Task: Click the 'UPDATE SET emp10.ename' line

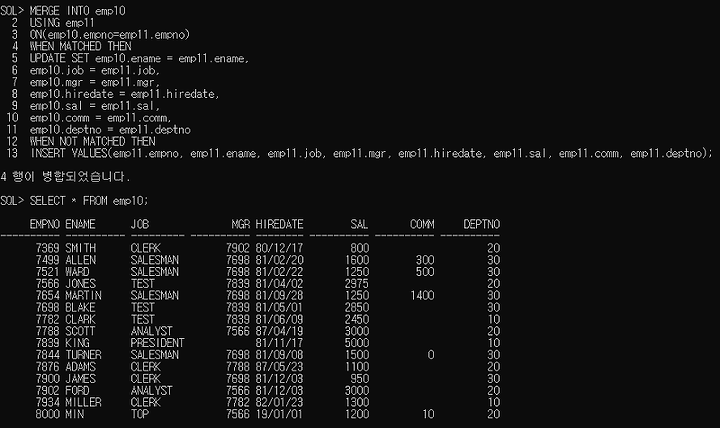Action: [x=139, y=58]
